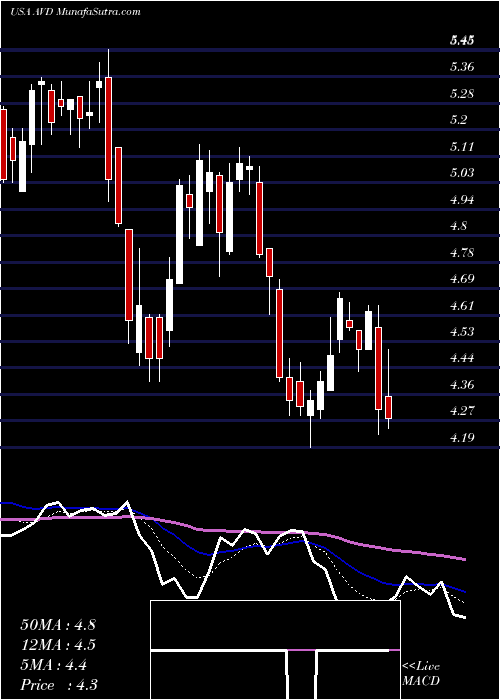The height and width of the screenshot is (700, 500).
Task: Click the Price : 4.3 reading
Action: point(59,685)
